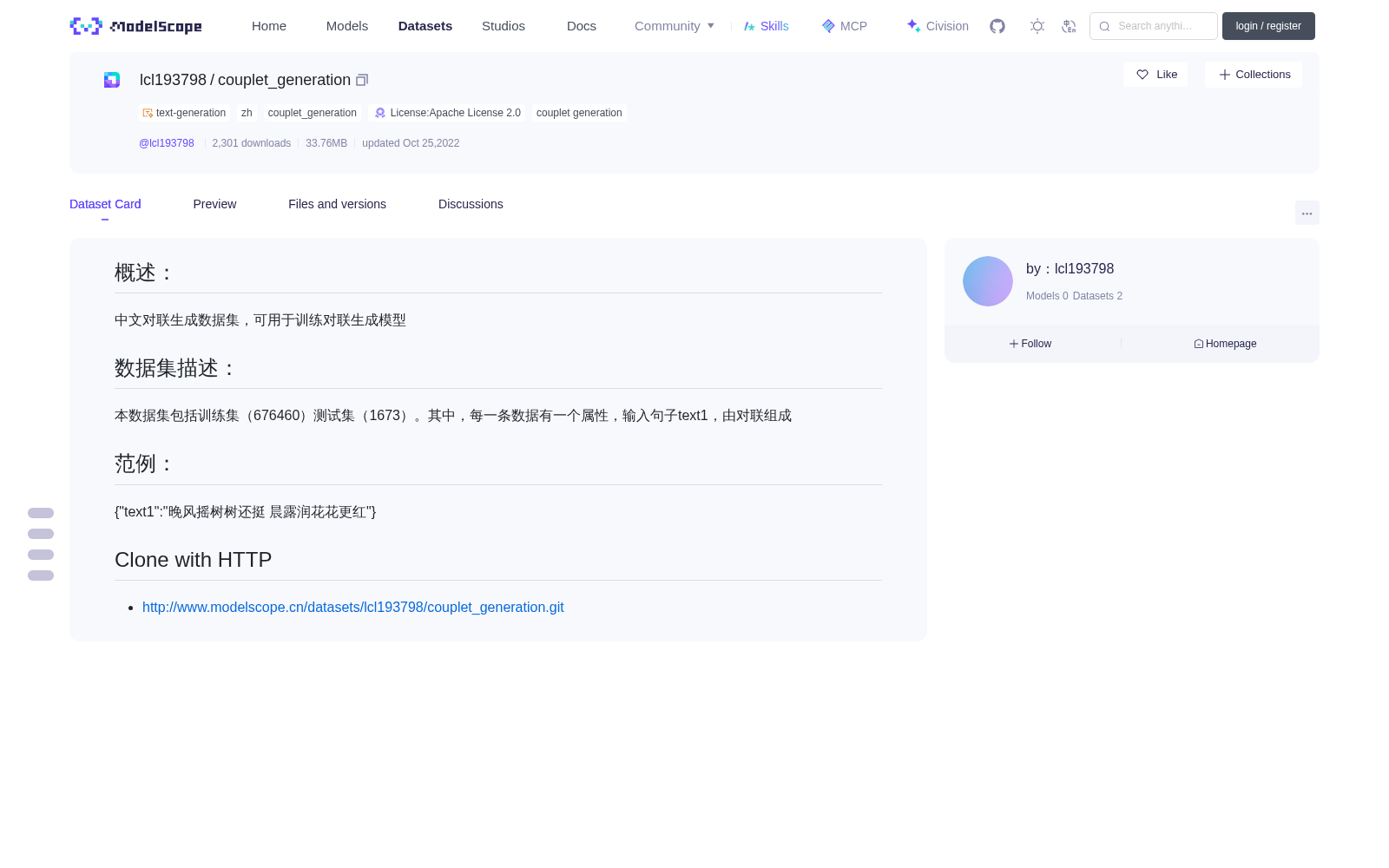Image resolution: width=1389 pixels, height=868 pixels.
Task: Click the login / register button
Action: [x=1268, y=26]
